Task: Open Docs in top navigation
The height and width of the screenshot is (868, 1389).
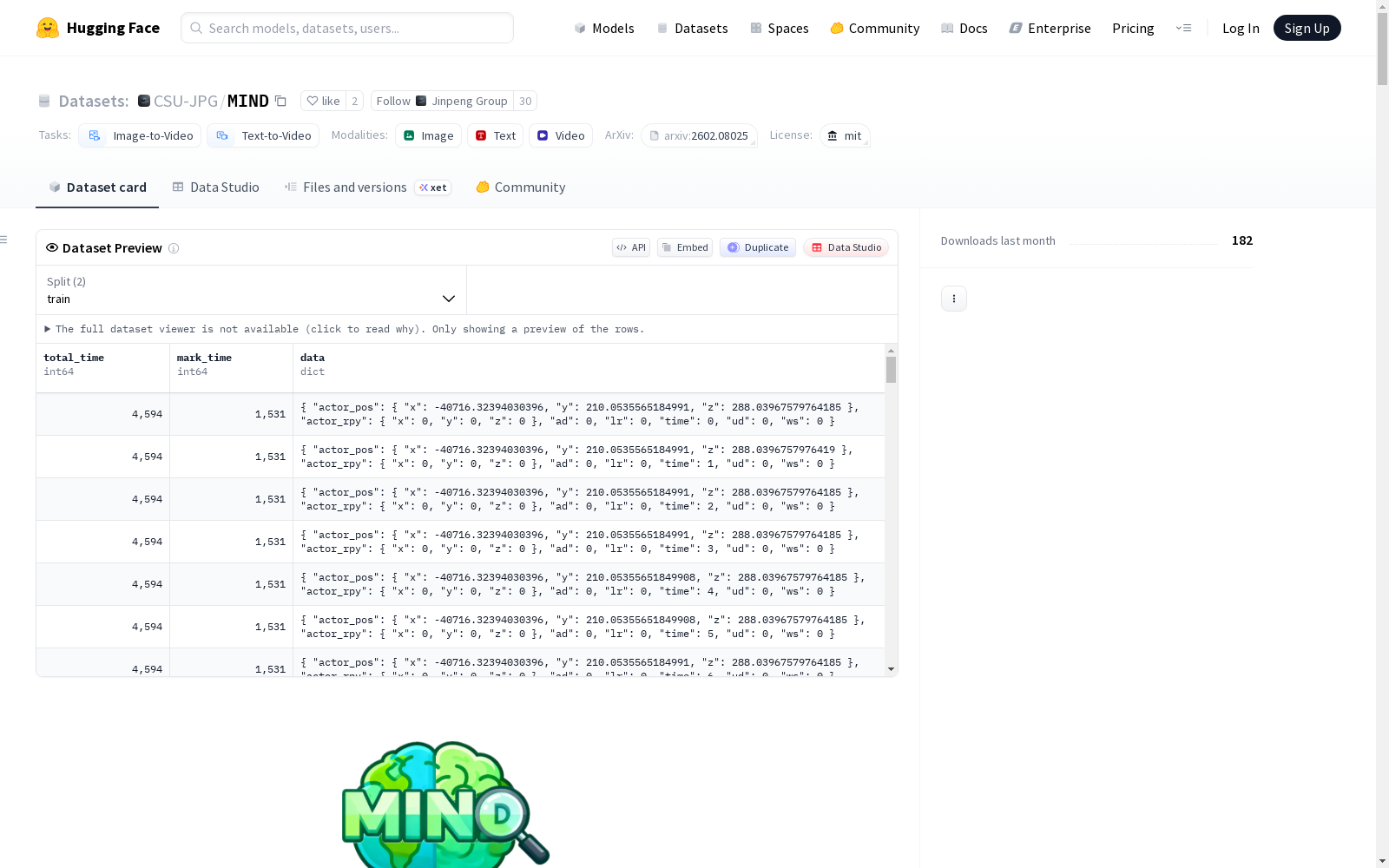Action: pos(964,28)
